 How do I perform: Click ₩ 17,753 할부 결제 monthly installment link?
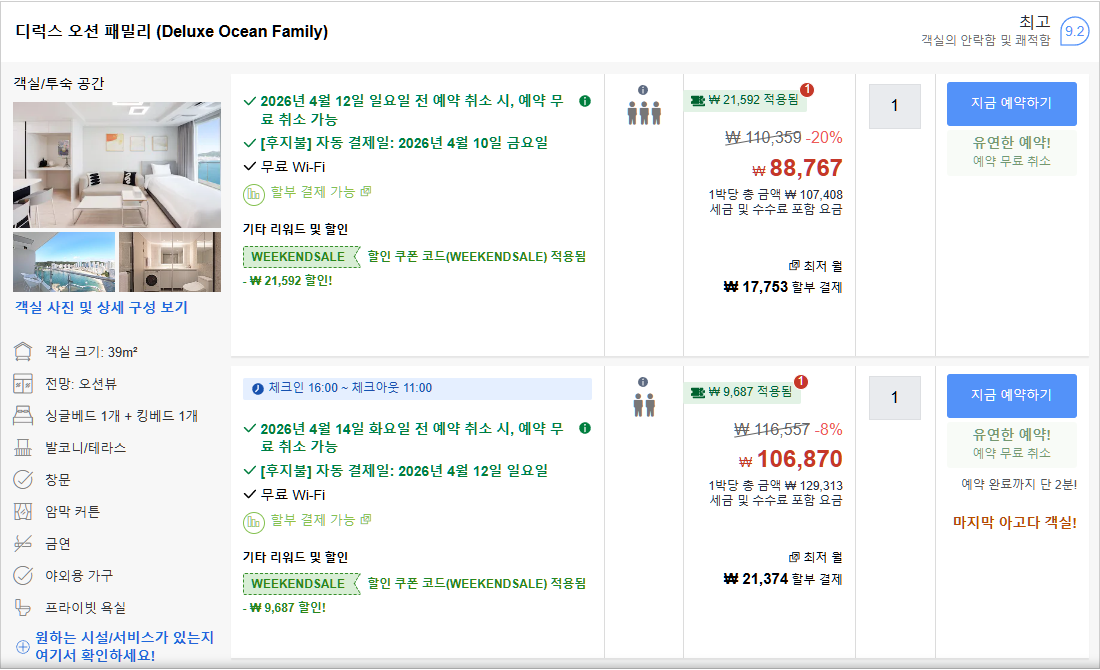[783, 287]
